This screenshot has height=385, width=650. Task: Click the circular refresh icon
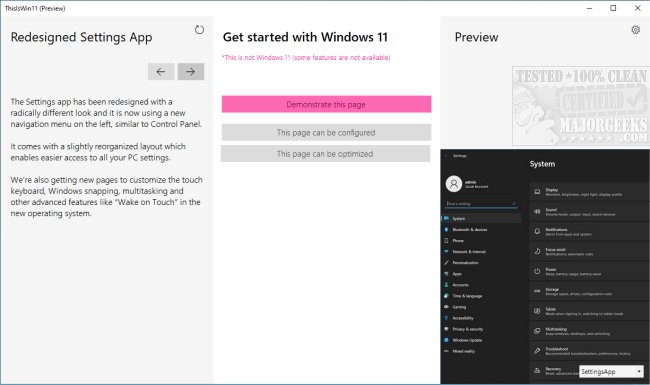pos(199,29)
